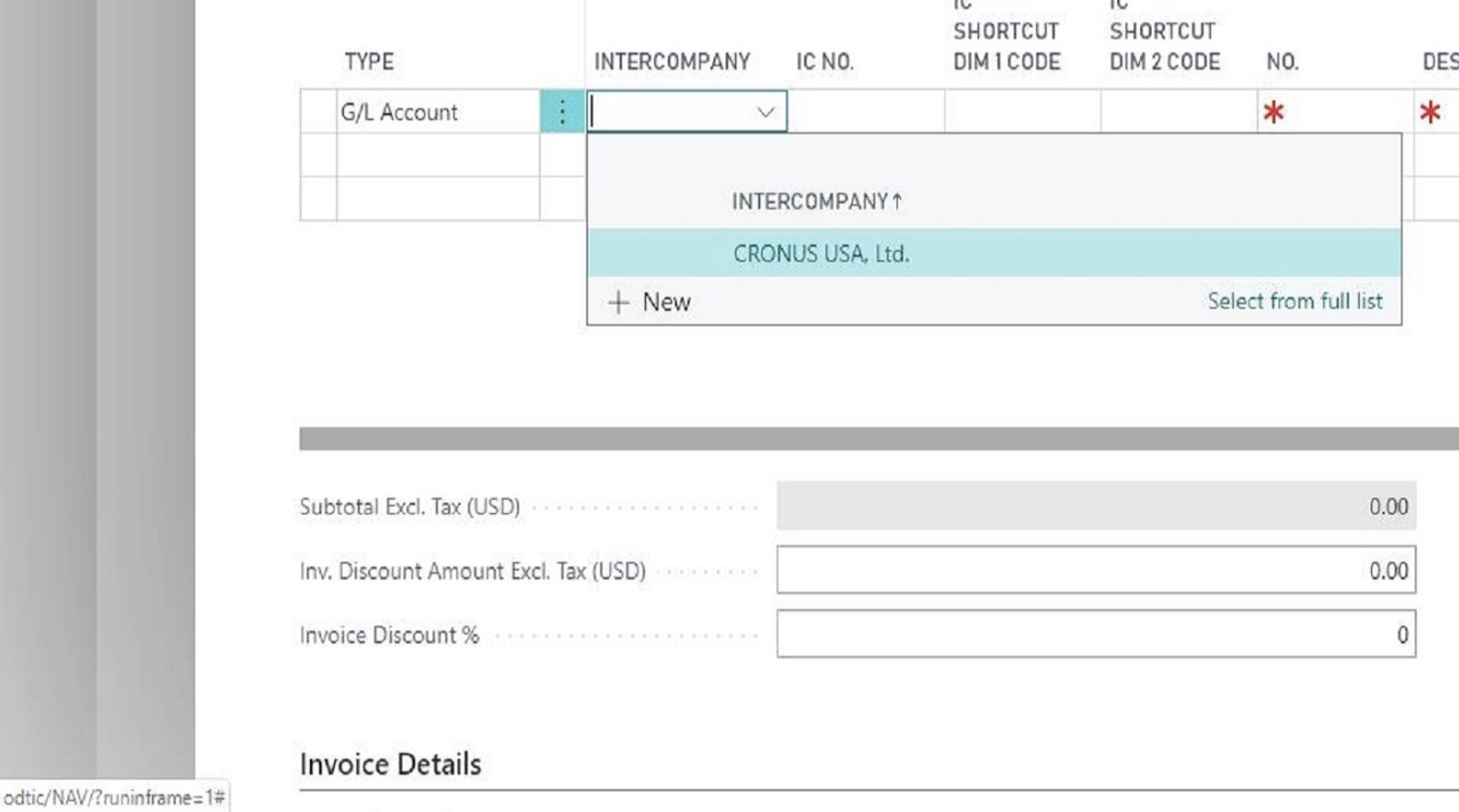Image resolution: width=1459 pixels, height=812 pixels.
Task: Click the three-dot row options icon
Action: pos(562,112)
